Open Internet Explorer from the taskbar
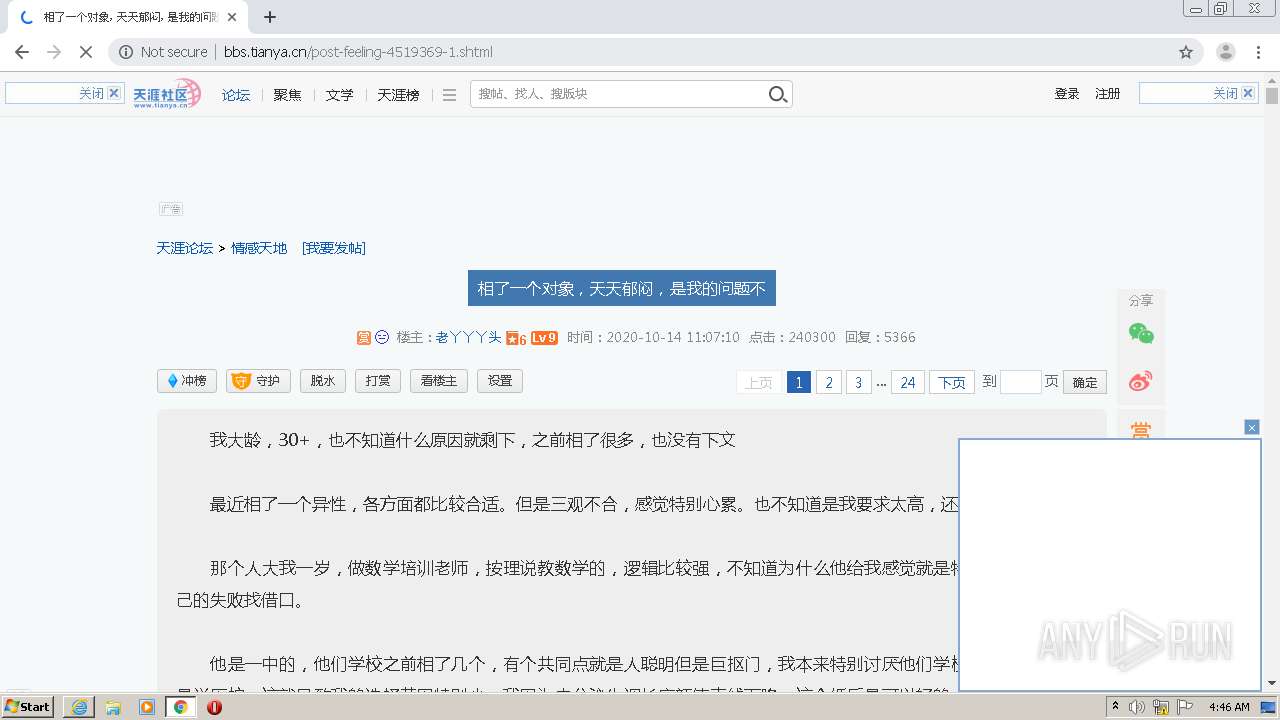 pyautogui.click(x=79, y=707)
